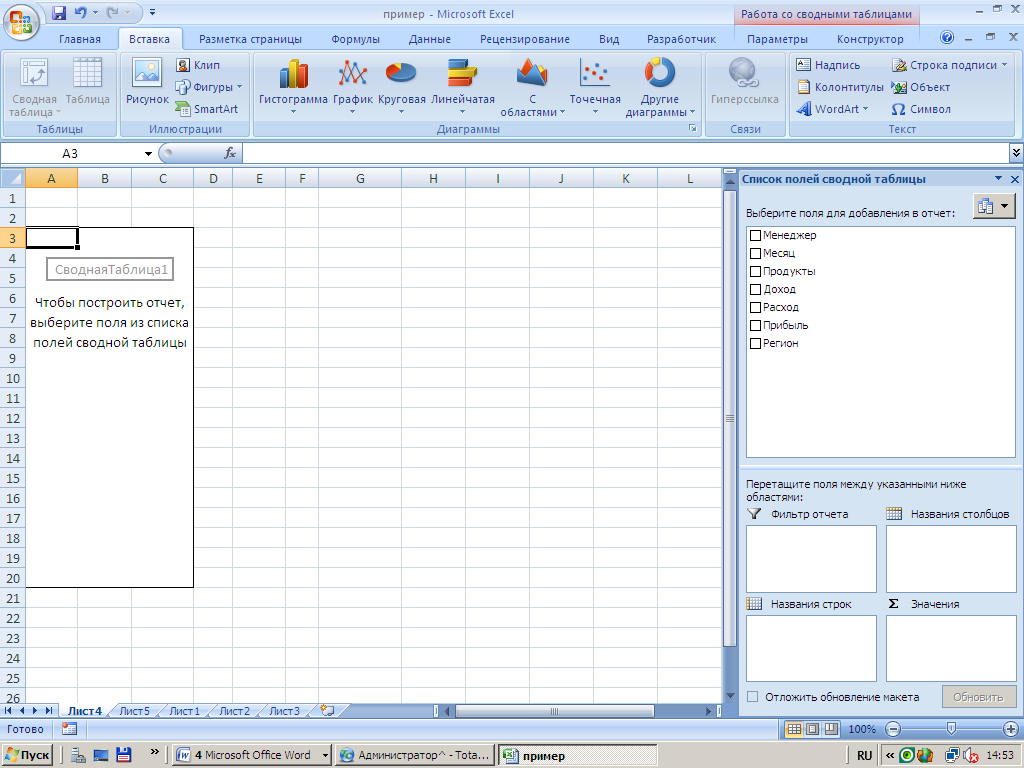Insert a line chart (График)
Screen dimensions: 1024x768
tap(353, 87)
